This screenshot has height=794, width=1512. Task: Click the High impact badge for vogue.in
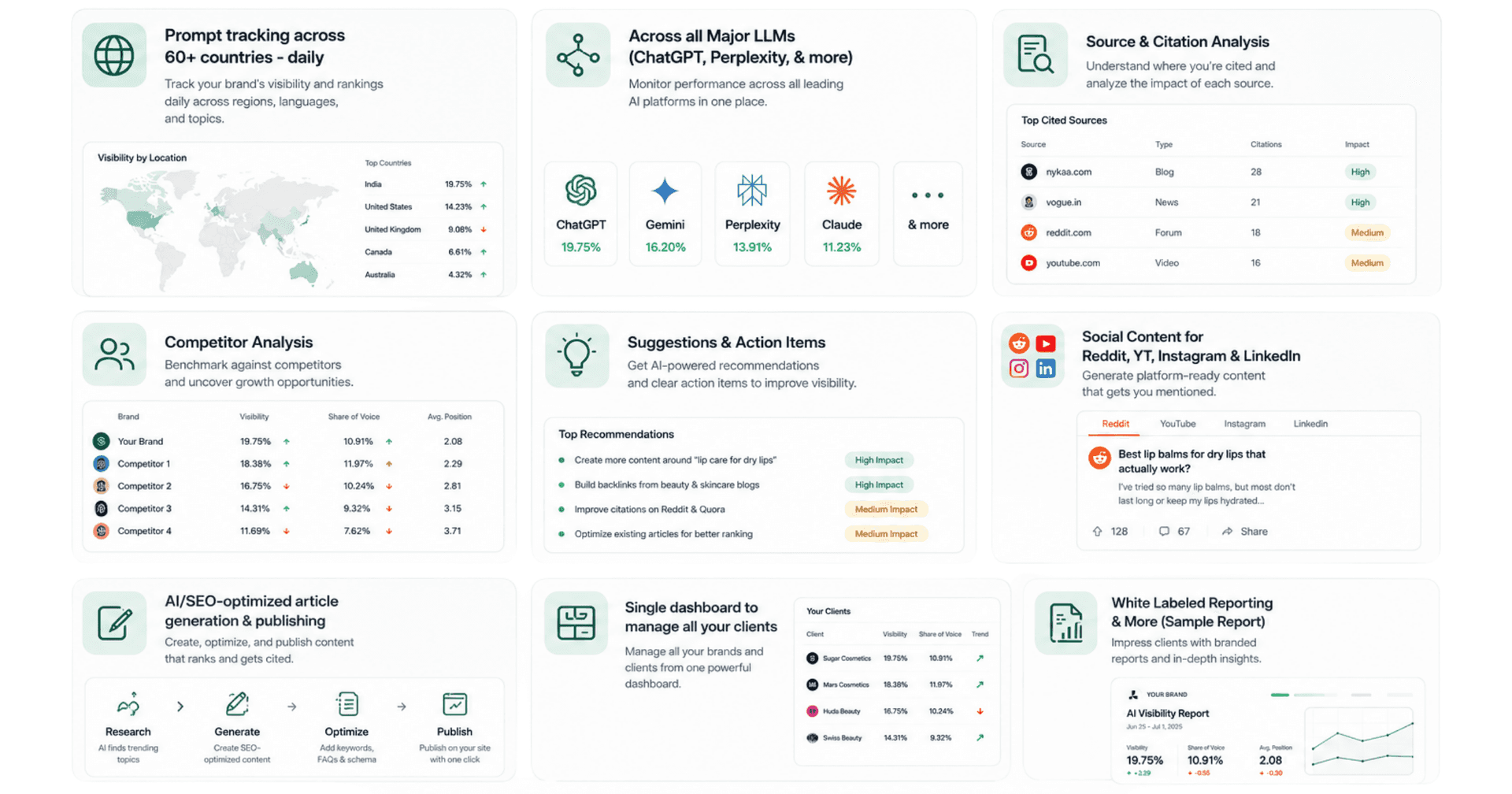1360,202
